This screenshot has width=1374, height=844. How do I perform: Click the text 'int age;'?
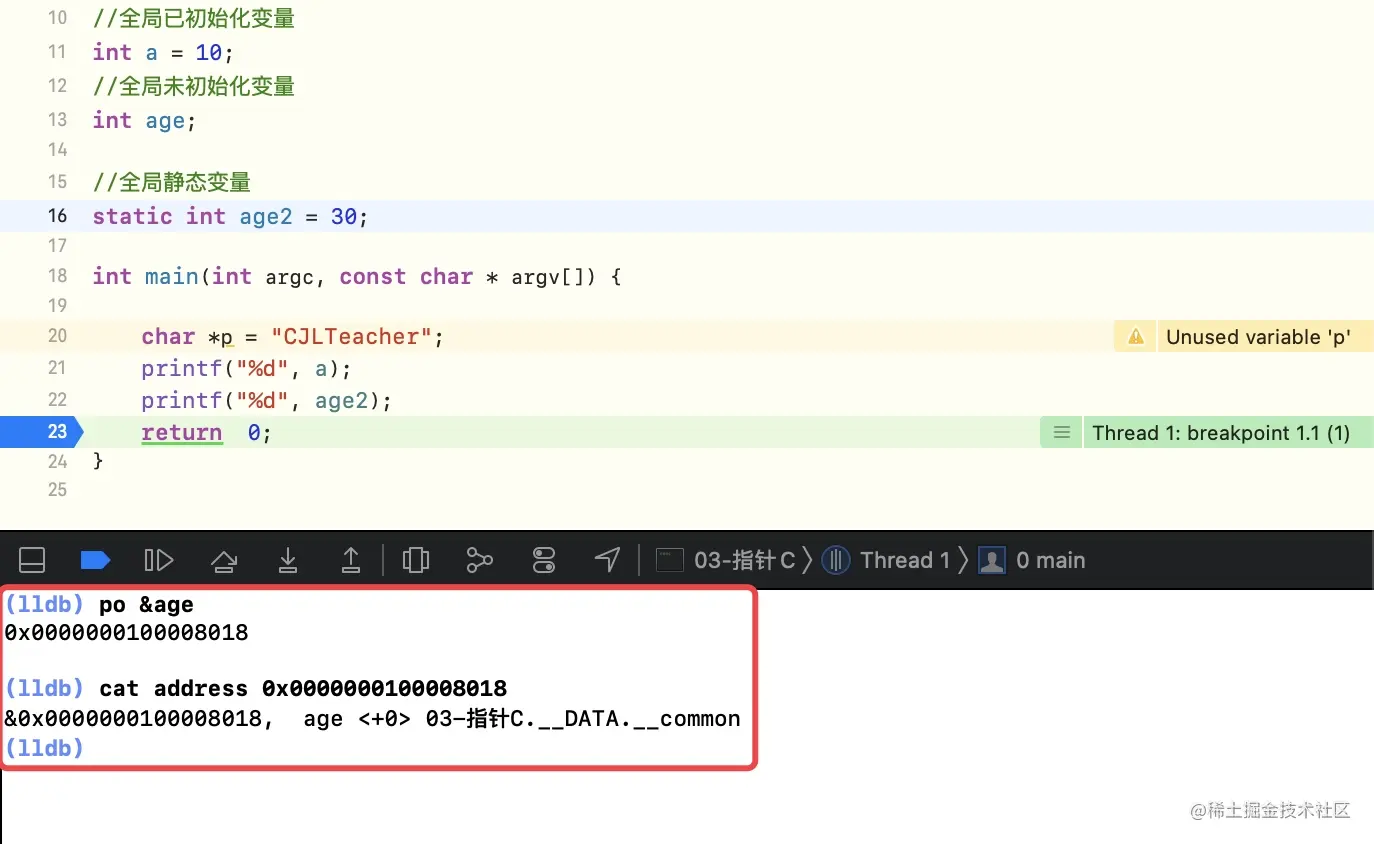pyautogui.click(x=144, y=121)
